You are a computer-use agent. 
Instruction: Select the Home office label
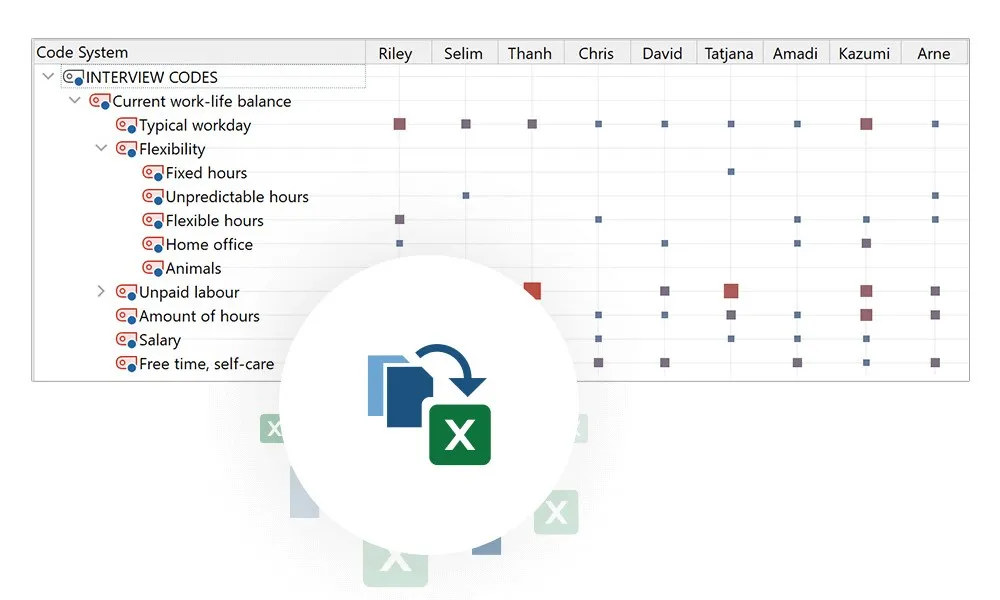[x=209, y=245]
